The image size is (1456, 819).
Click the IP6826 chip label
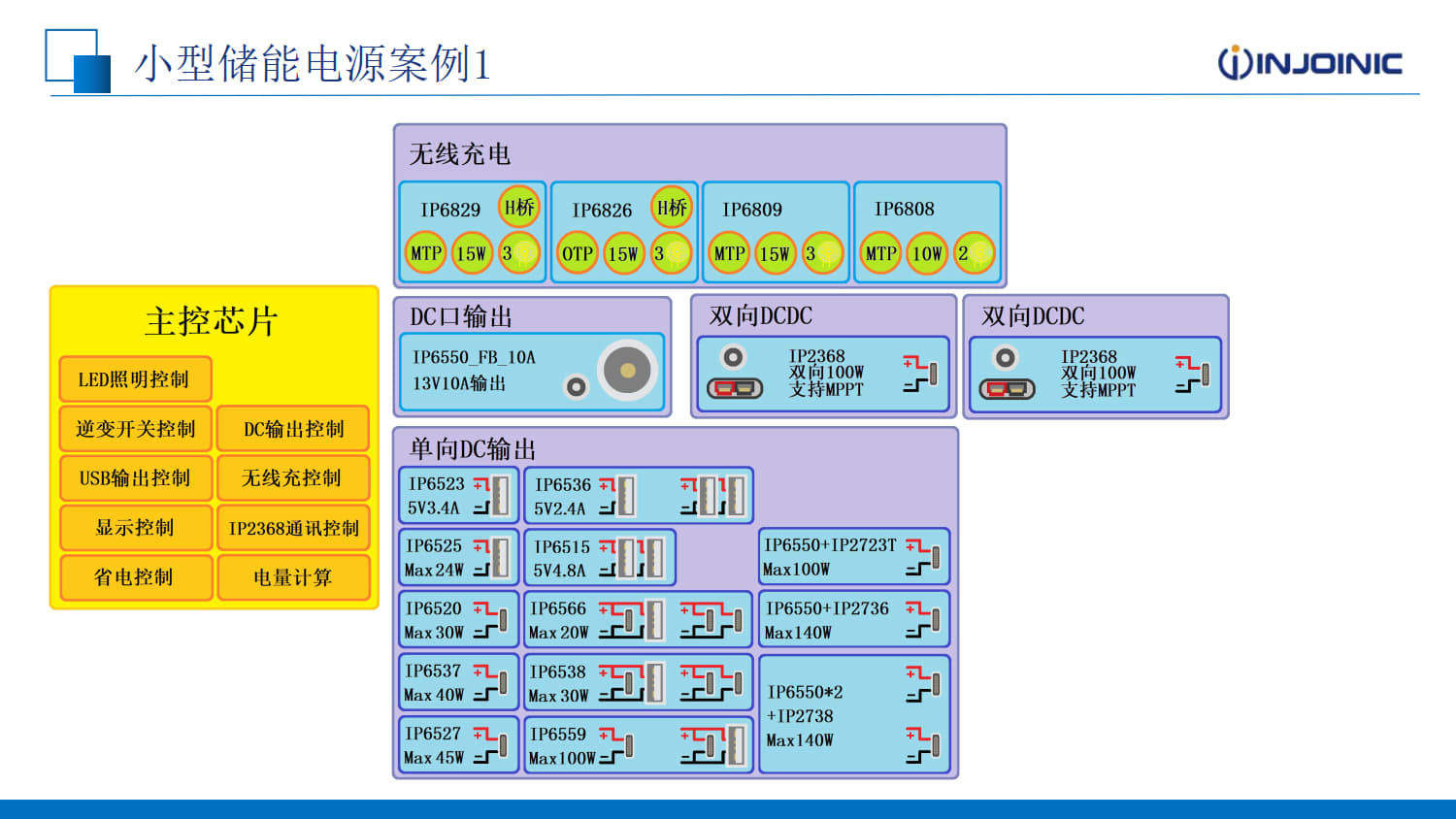click(602, 210)
